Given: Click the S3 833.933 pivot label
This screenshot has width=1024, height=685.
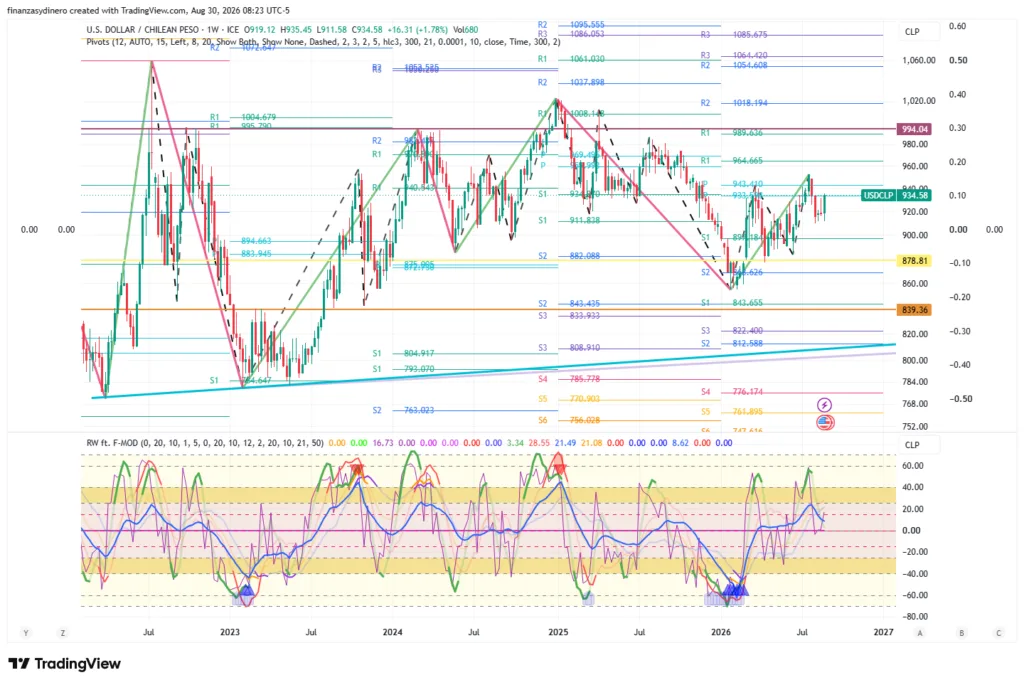Looking at the screenshot, I should (569, 315).
